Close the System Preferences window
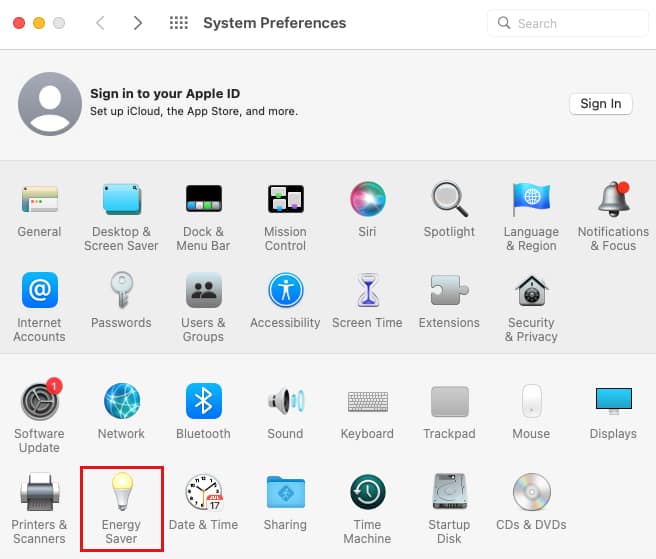 point(19,23)
